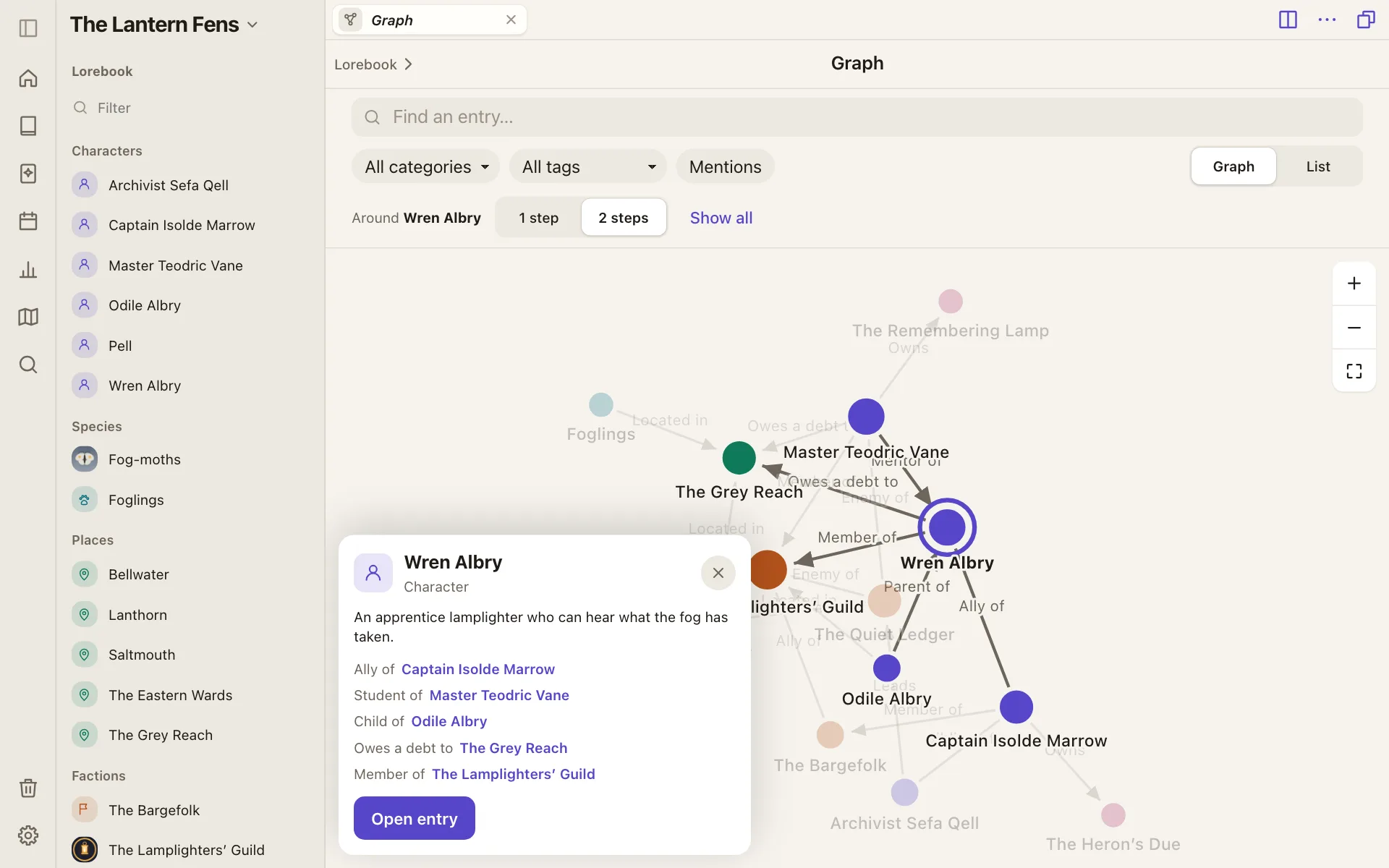
Task: Open the calendar icon in the rail
Action: (28, 221)
